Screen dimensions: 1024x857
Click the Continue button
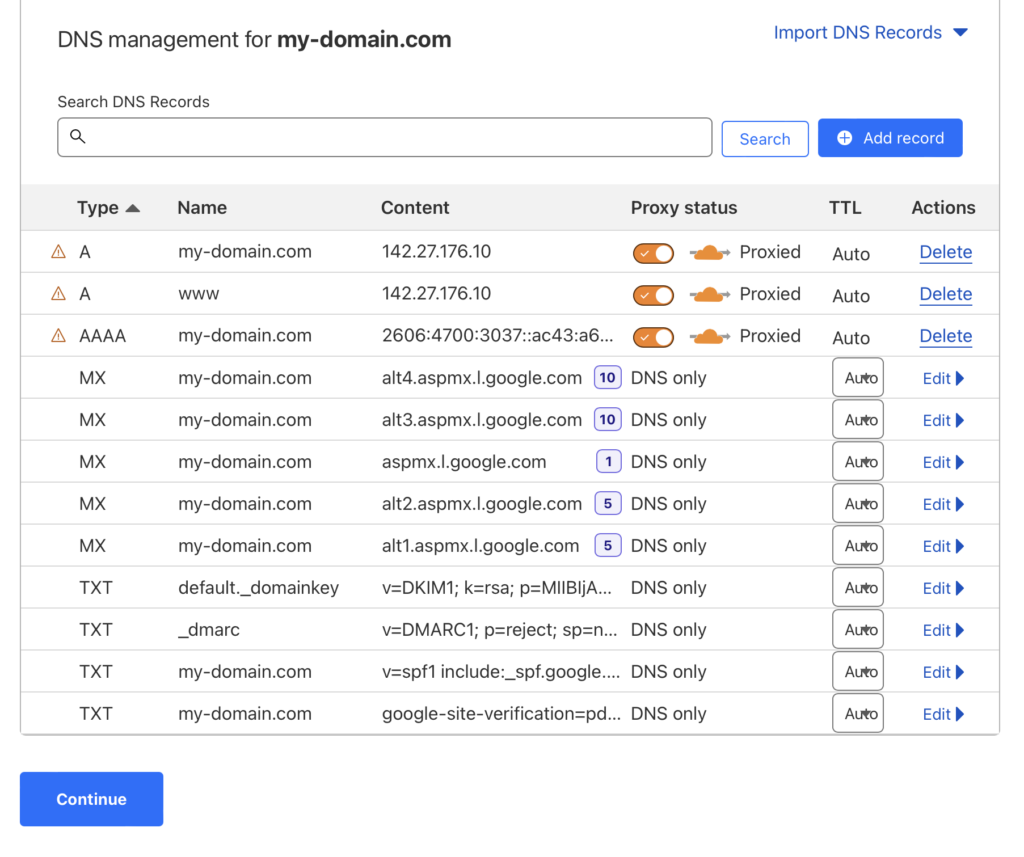pyautogui.click(x=91, y=799)
